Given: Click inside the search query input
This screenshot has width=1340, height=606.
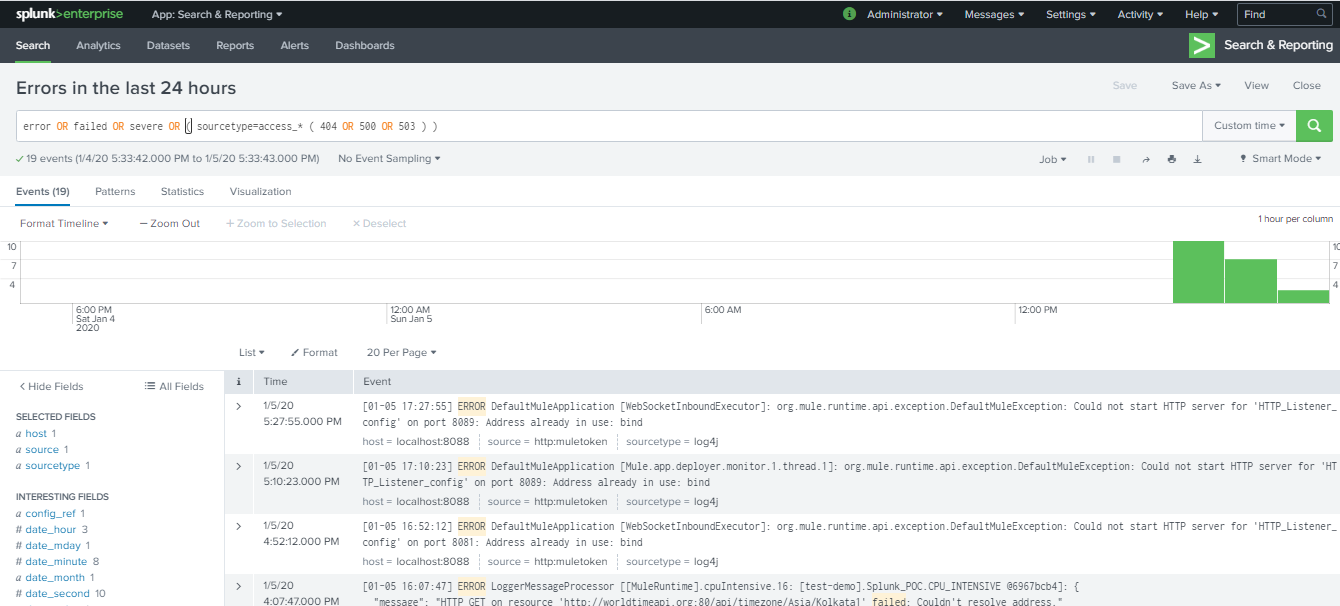Looking at the screenshot, I should click(600, 126).
